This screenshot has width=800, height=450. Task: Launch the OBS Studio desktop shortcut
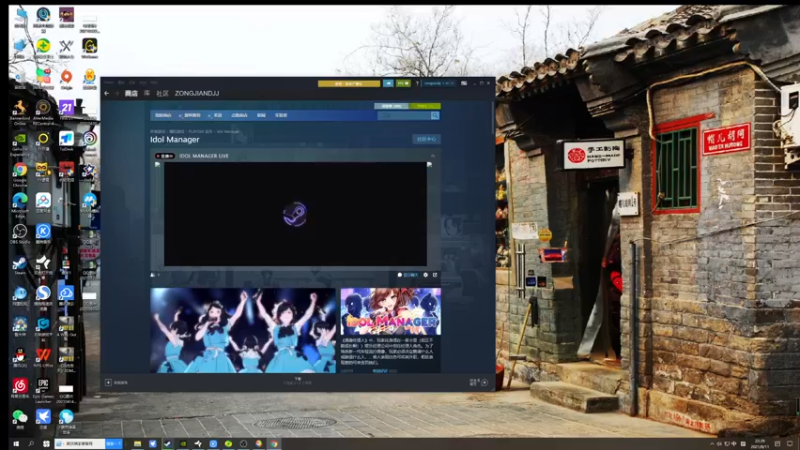point(20,234)
